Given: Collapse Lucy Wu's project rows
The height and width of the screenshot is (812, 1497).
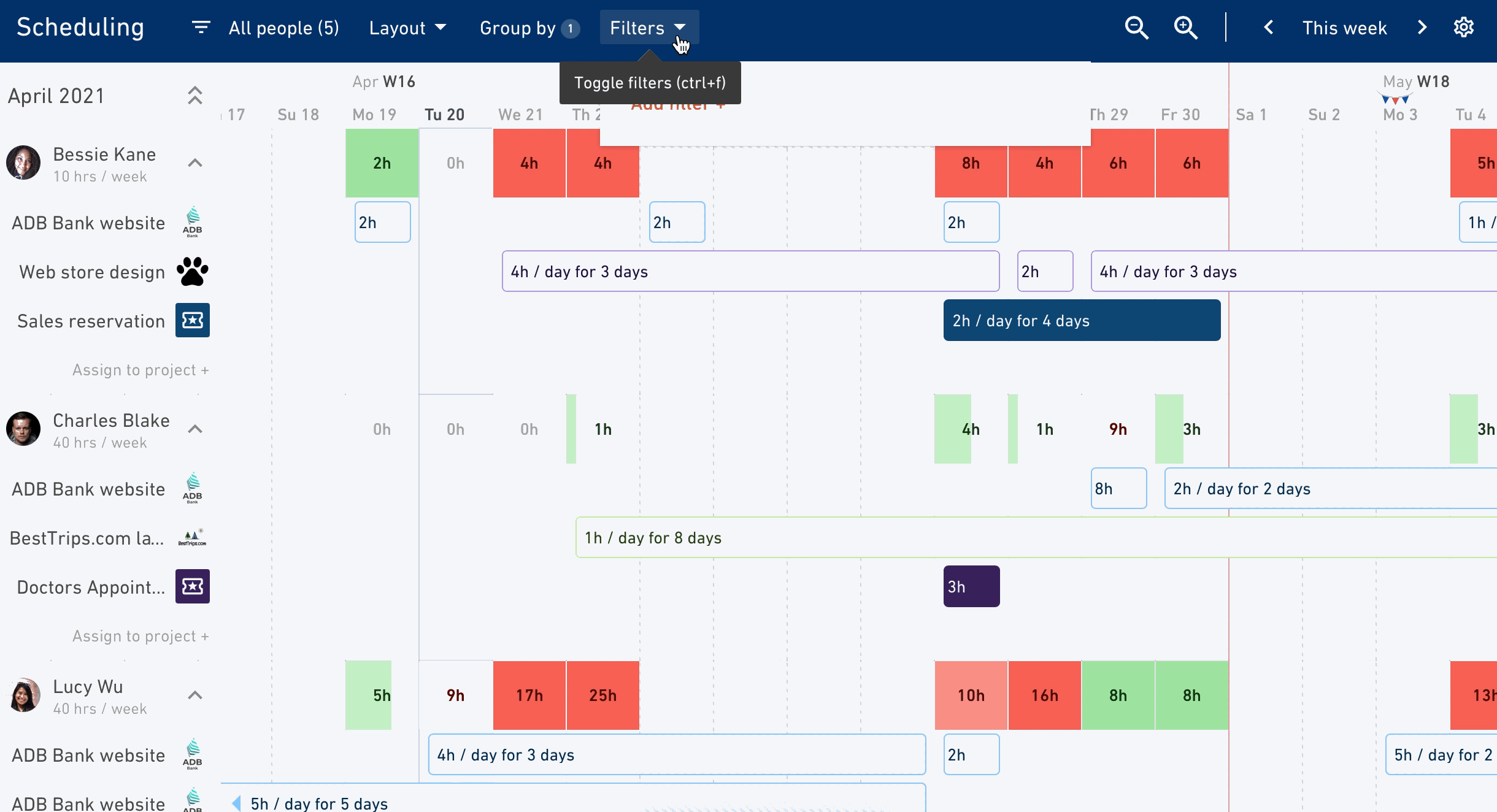Looking at the screenshot, I should [194, 695].
